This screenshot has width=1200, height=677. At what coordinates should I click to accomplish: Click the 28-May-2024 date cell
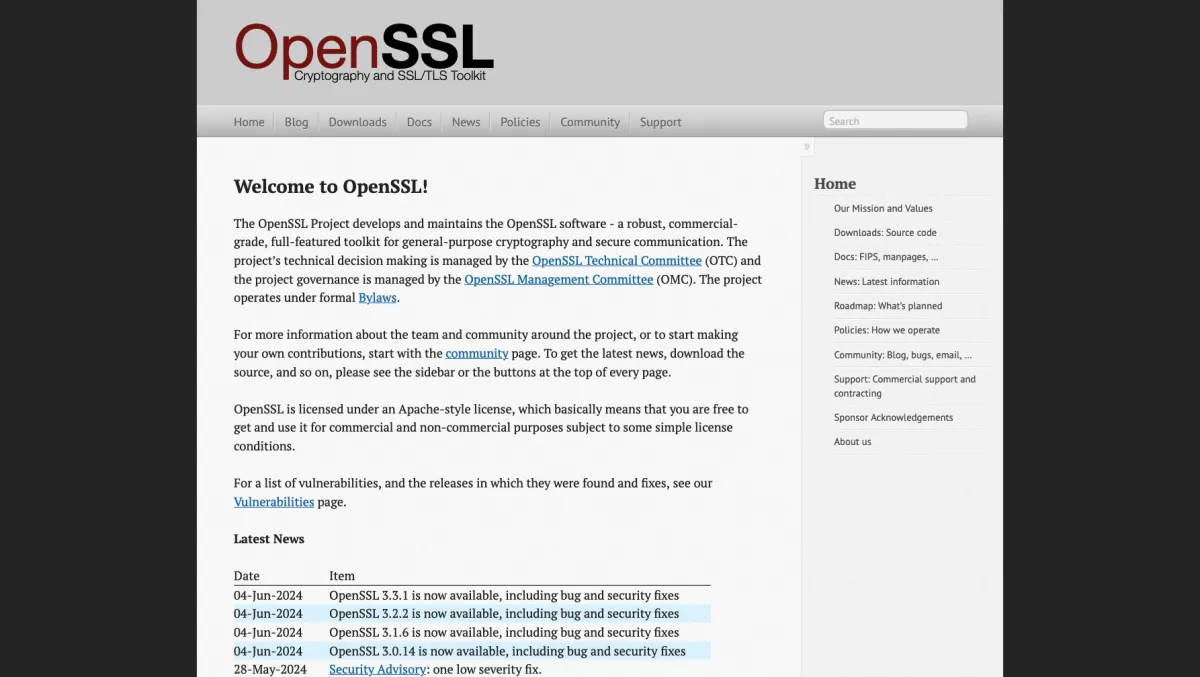pos(270,669)
